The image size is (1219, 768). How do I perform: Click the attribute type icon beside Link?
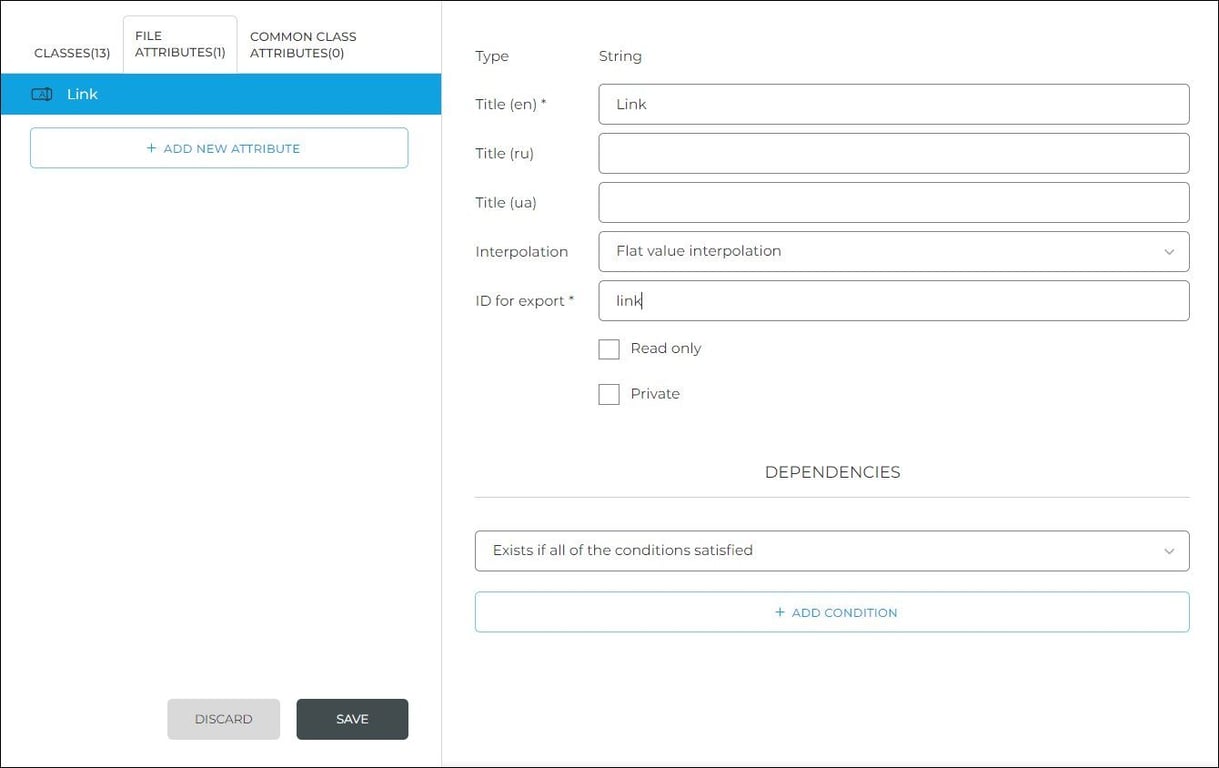[x=41, y=93]
